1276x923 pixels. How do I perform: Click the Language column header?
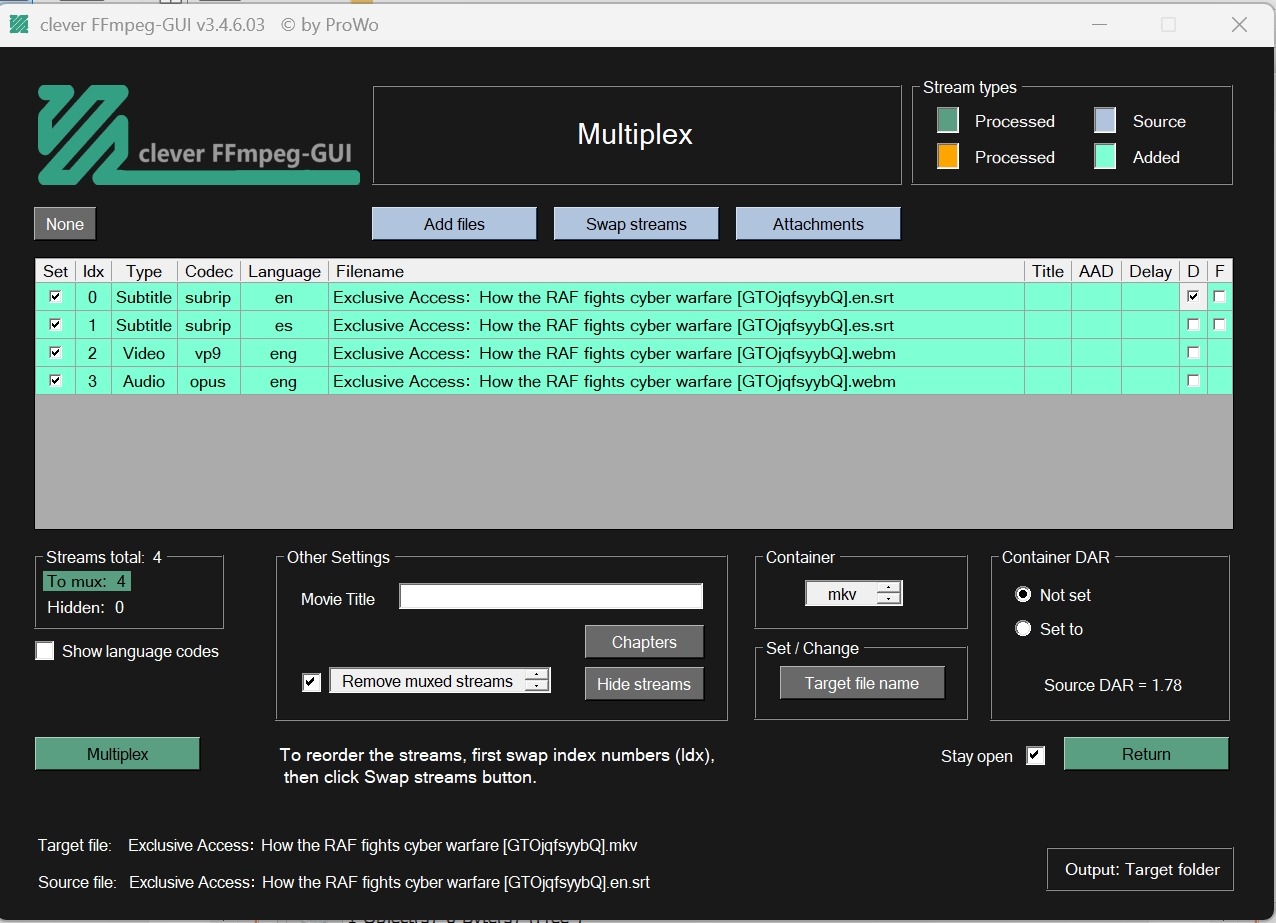pyautogui.click(x=284, y=271)
